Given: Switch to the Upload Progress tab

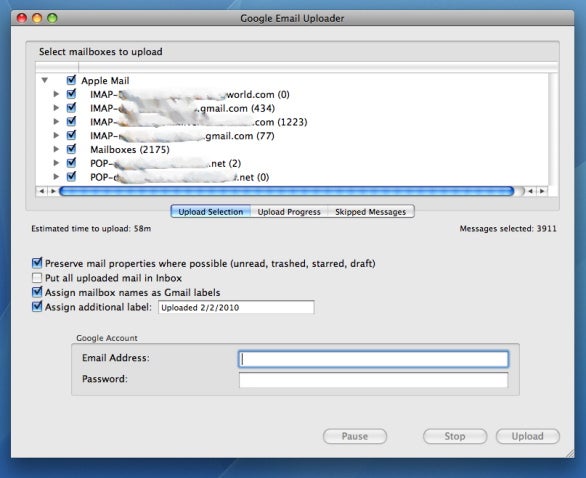Looking at the screenshot, I should click(289, 212).
